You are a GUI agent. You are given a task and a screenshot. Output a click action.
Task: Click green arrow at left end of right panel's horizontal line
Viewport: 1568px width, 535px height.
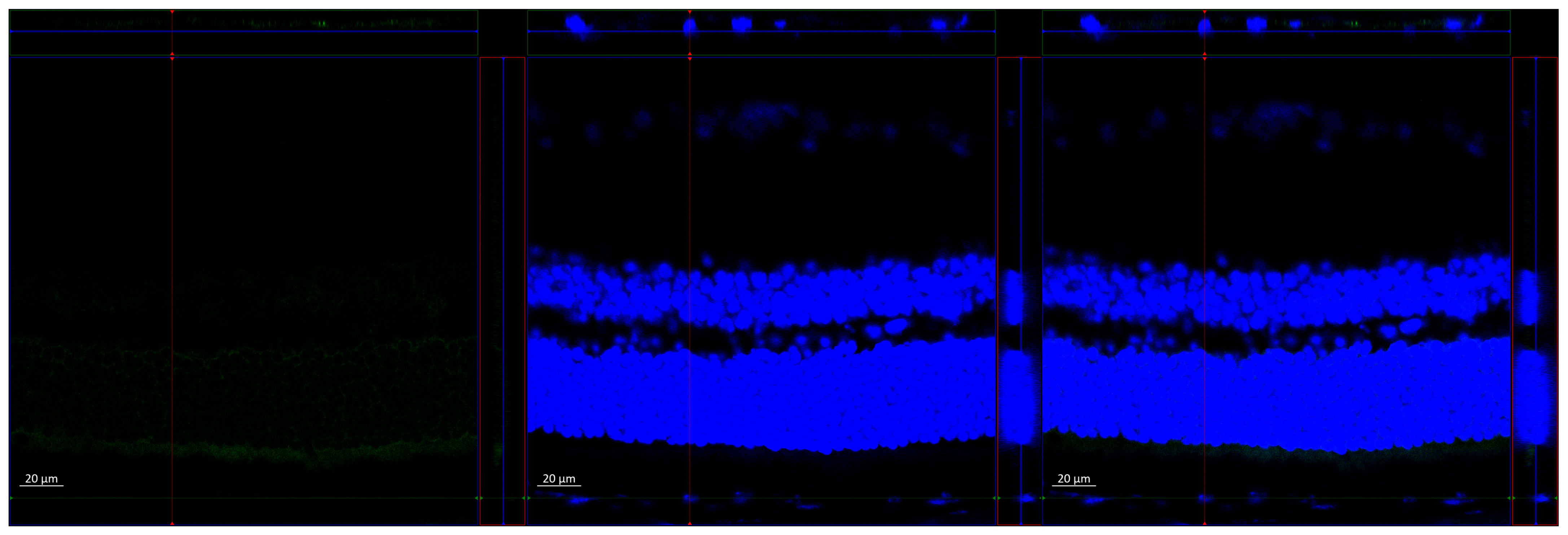[x=1045, y=499]
